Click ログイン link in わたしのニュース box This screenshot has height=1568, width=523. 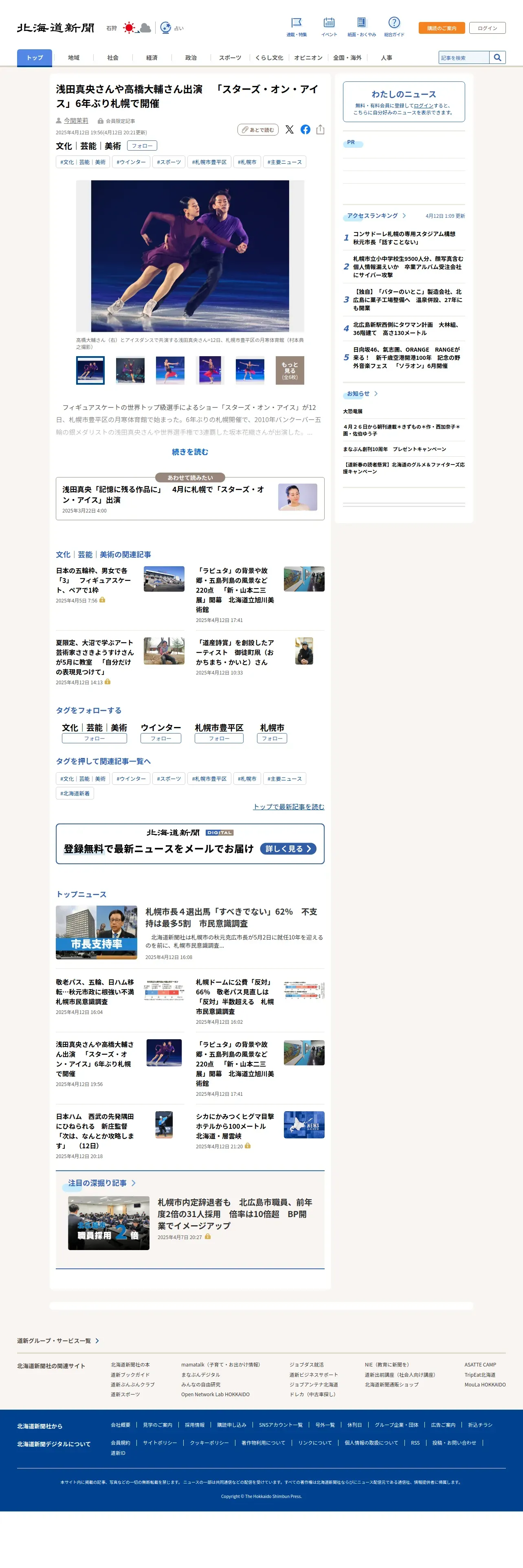click(x=424, y=105)
